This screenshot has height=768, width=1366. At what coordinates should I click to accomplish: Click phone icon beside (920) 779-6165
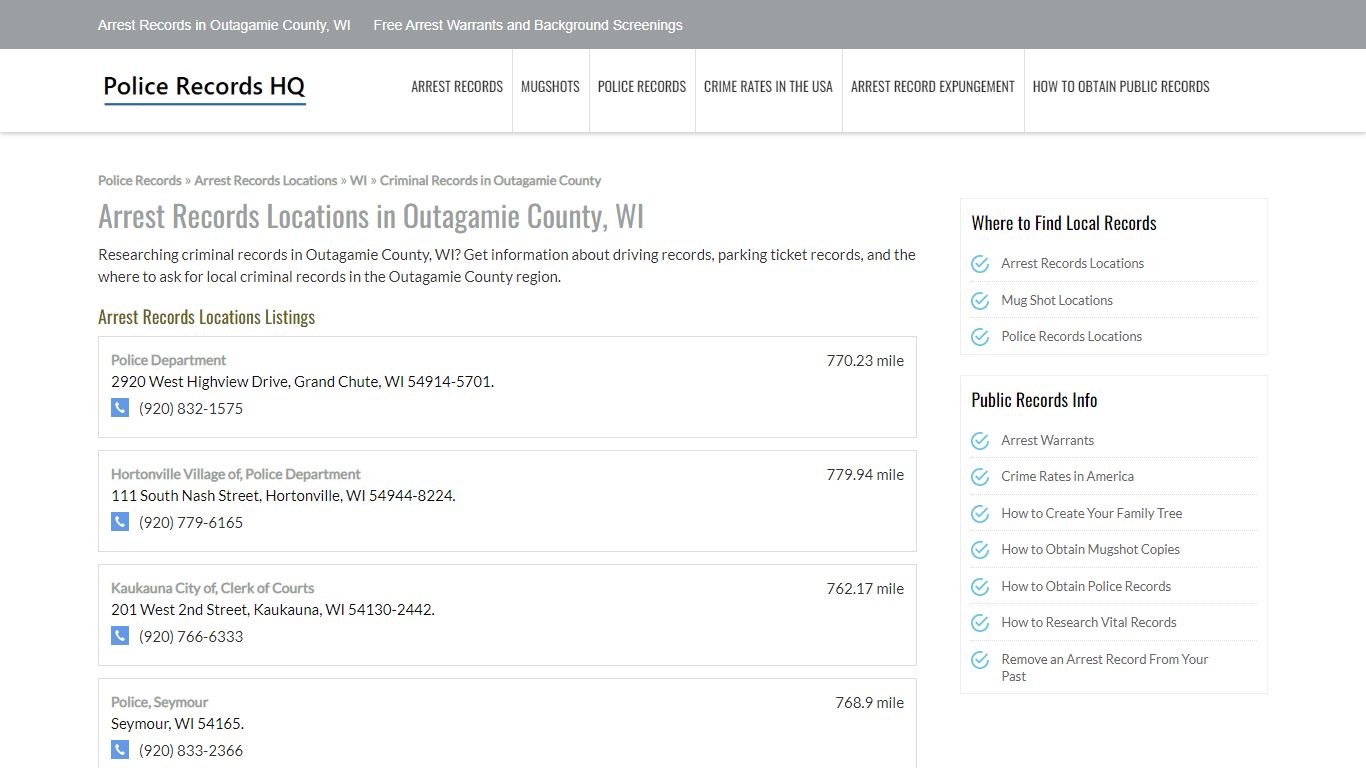120,521
